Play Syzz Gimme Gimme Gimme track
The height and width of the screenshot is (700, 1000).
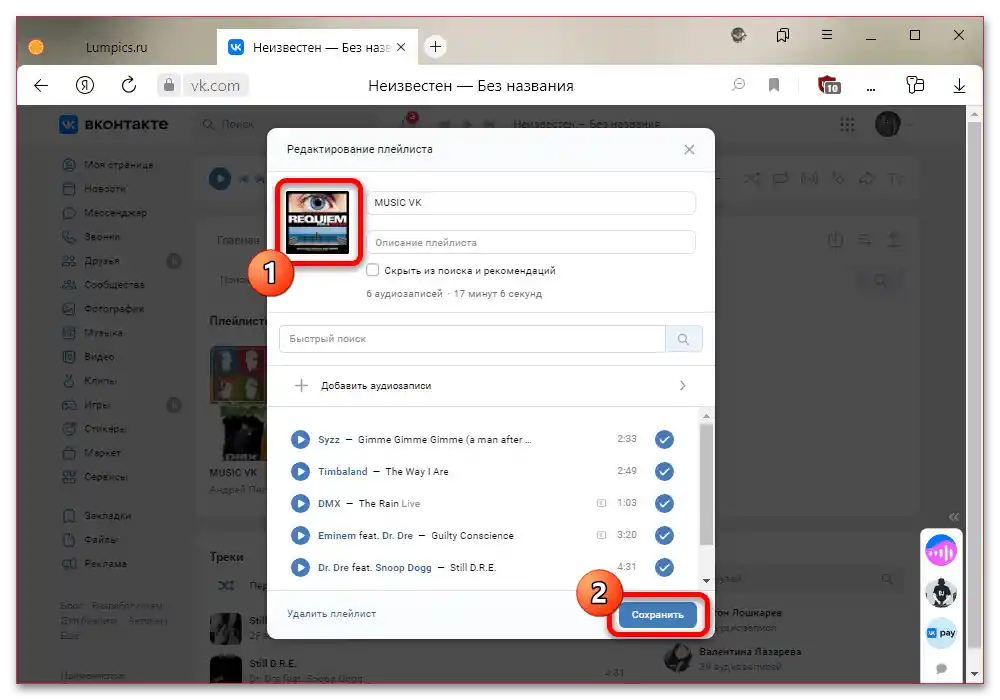pos(300,439)
